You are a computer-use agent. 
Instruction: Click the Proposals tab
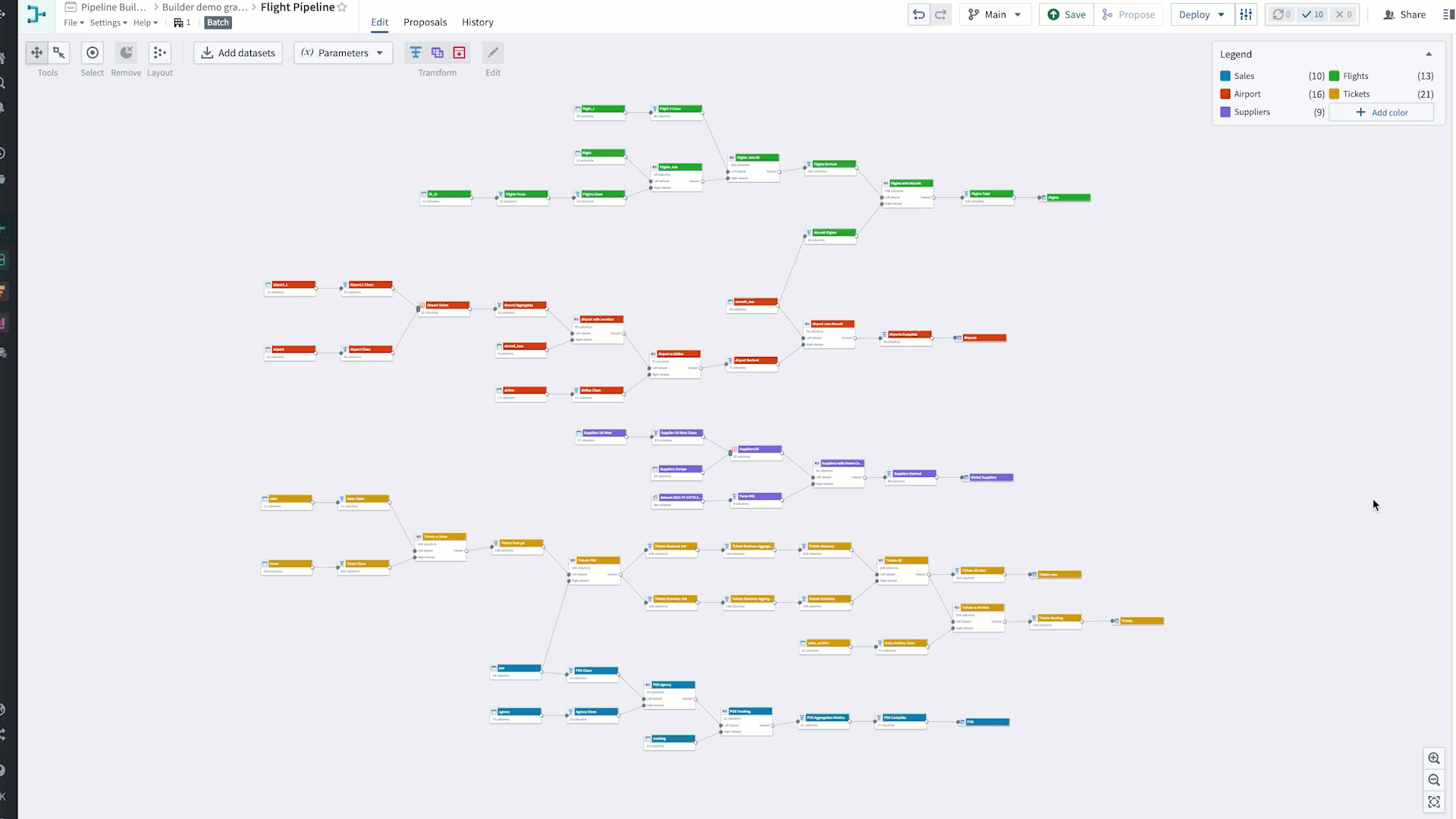(x=425, y=22)
